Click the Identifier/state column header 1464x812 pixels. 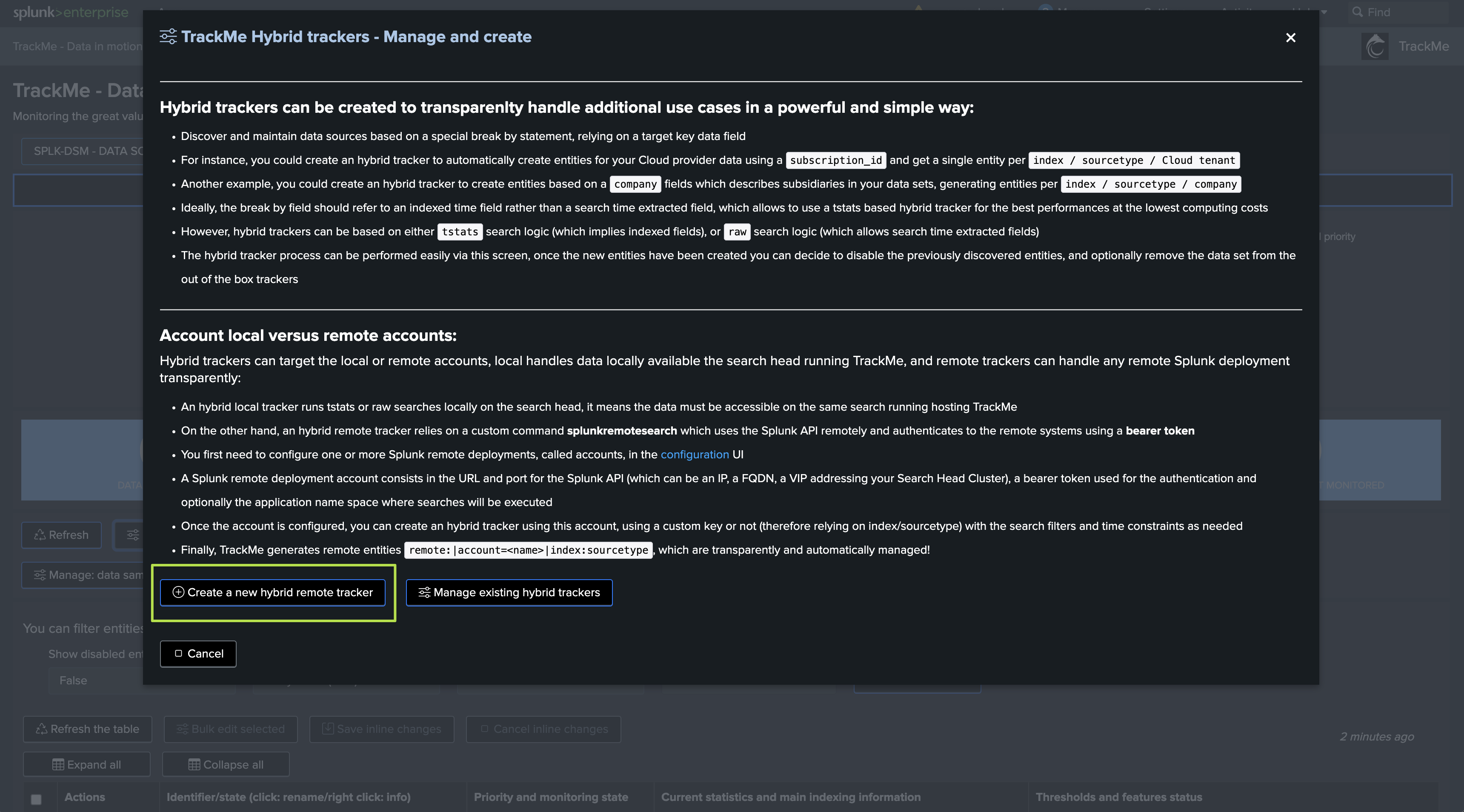288,797
